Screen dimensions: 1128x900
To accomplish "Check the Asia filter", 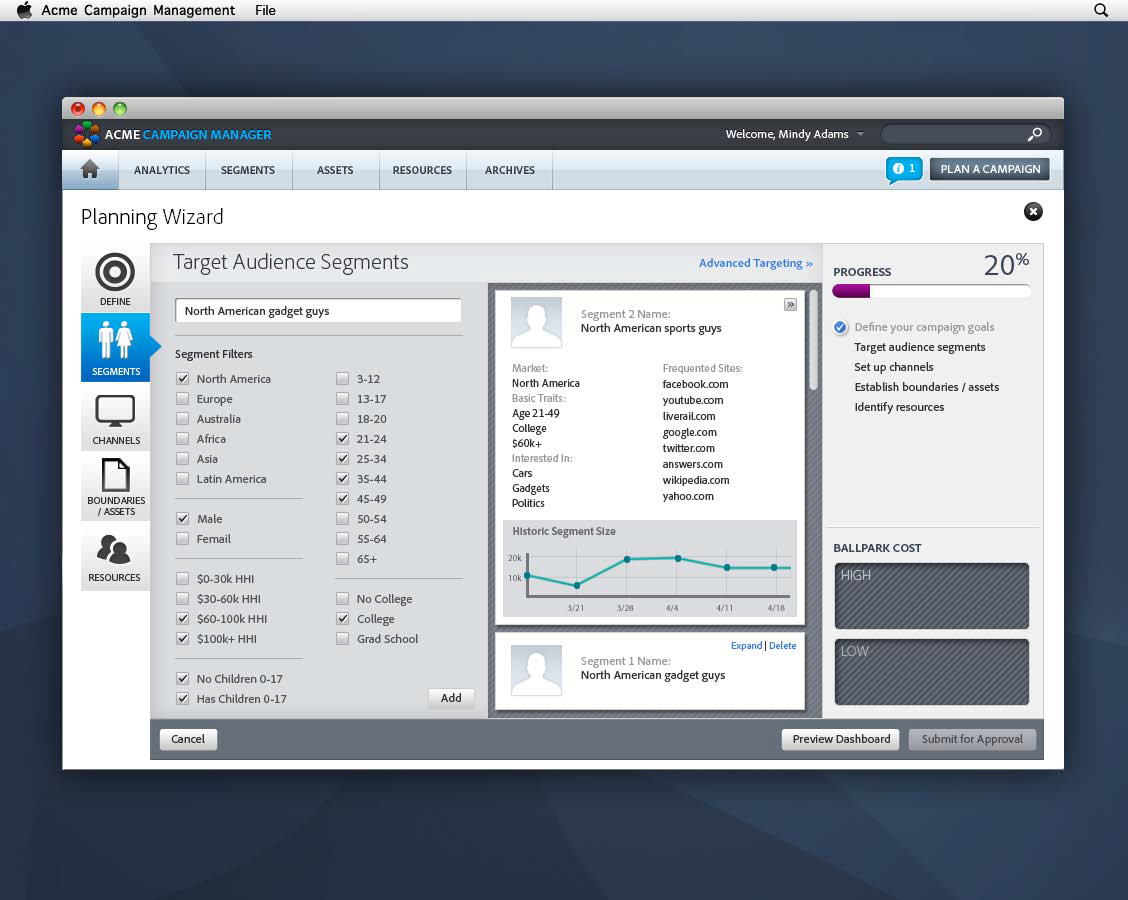I will [183, 459].
